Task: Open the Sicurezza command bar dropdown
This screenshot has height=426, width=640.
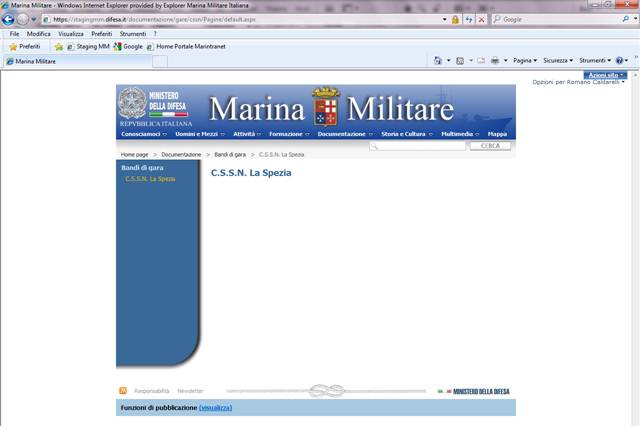Action: (x=558, y=60)
